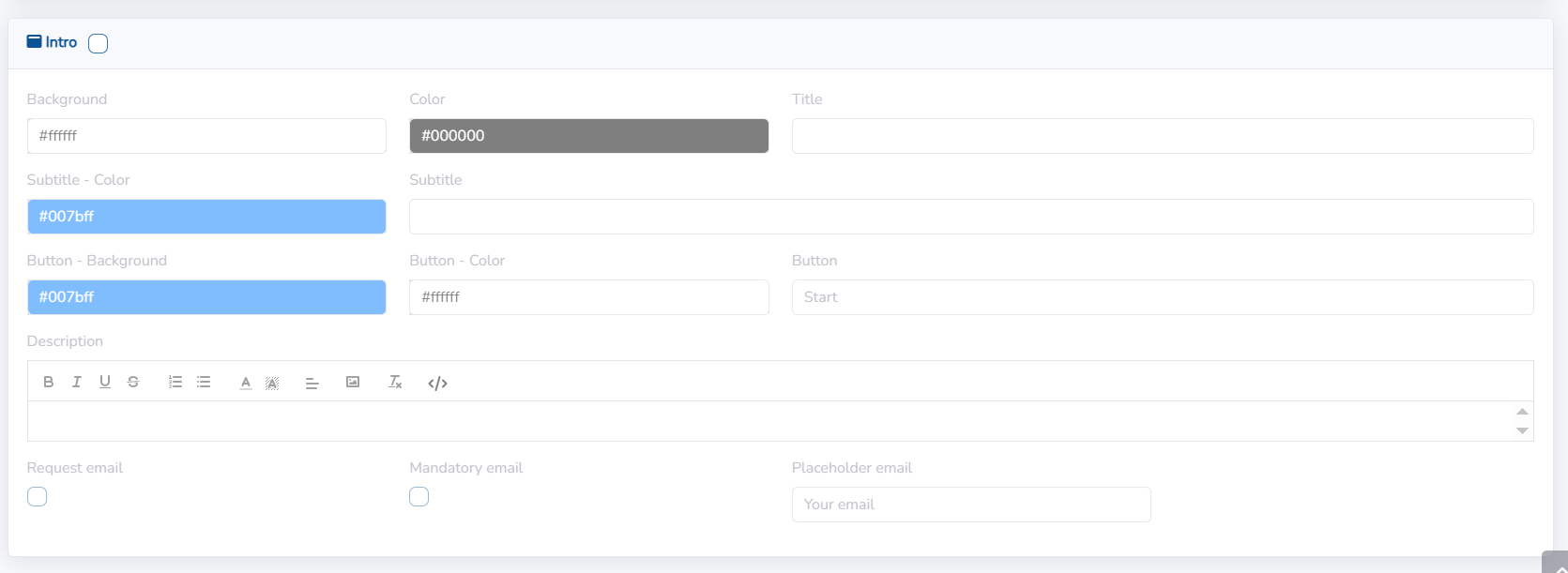The height and width of the screenshot is (573, 1568).
Task: Open the text alignment options
Action: 312,383
